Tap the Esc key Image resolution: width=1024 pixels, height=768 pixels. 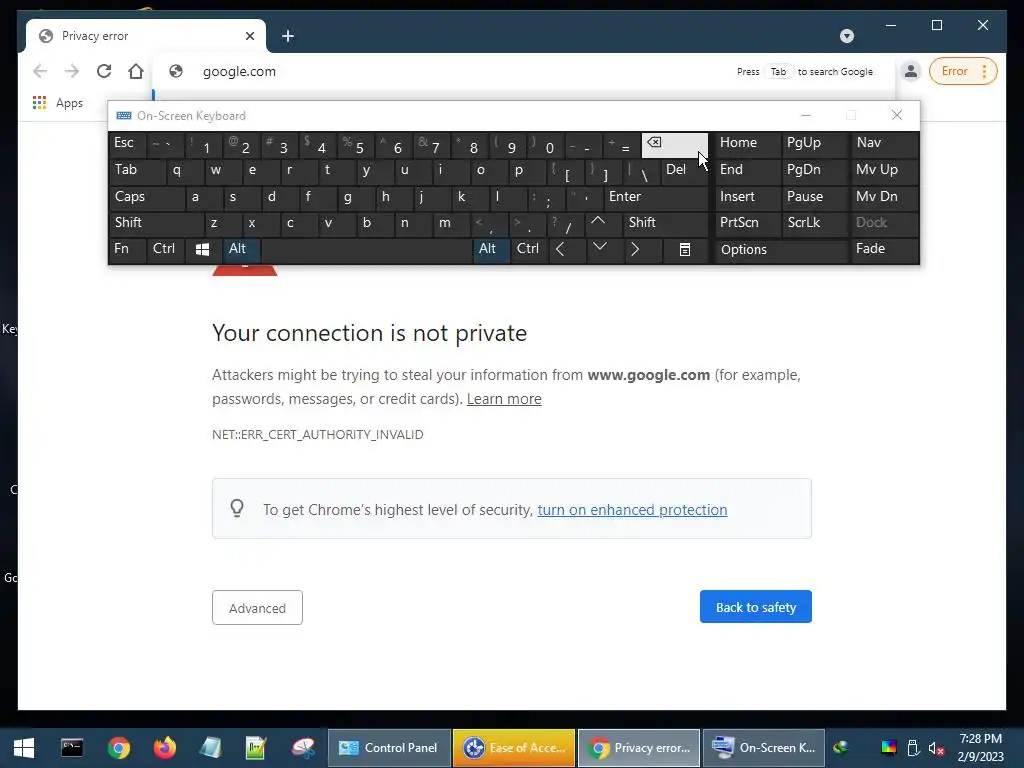point(127,143)
